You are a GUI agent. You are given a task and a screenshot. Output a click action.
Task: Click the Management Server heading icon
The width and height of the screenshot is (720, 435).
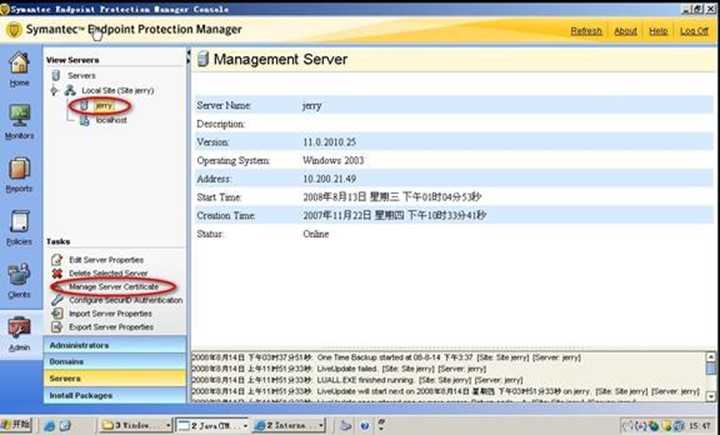[203, 59]
